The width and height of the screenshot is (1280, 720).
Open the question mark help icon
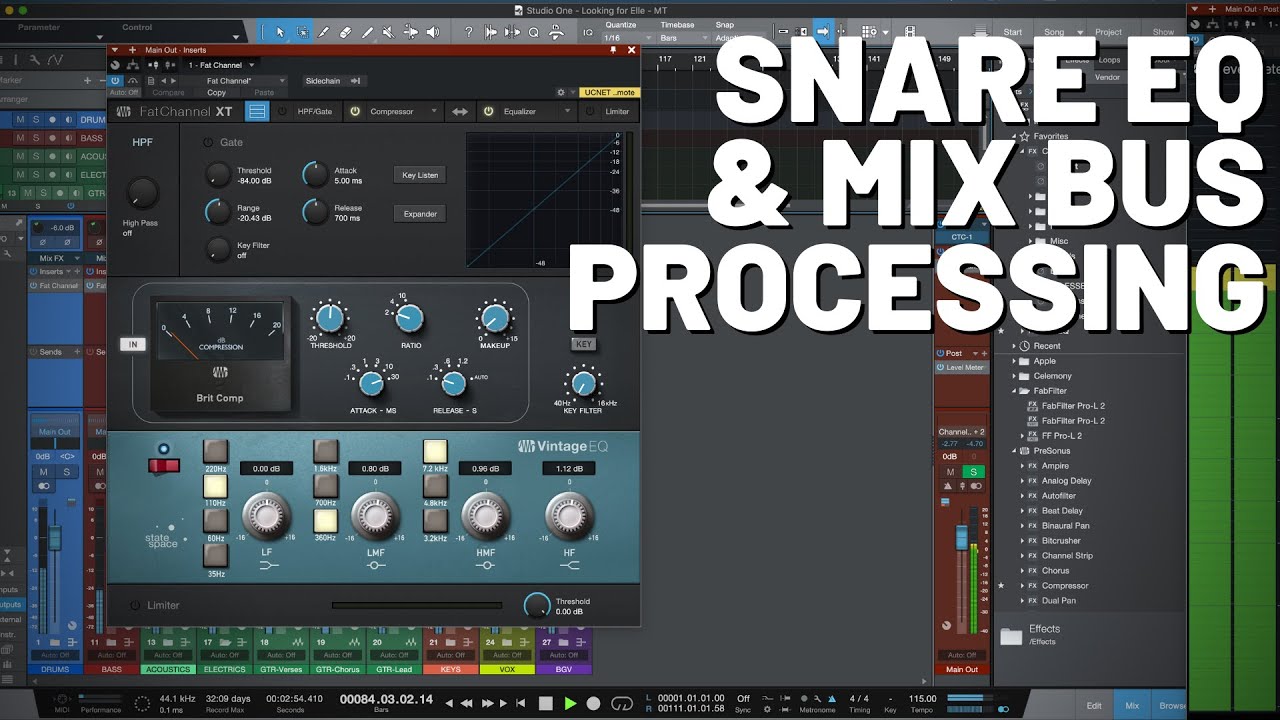(468, 32)
